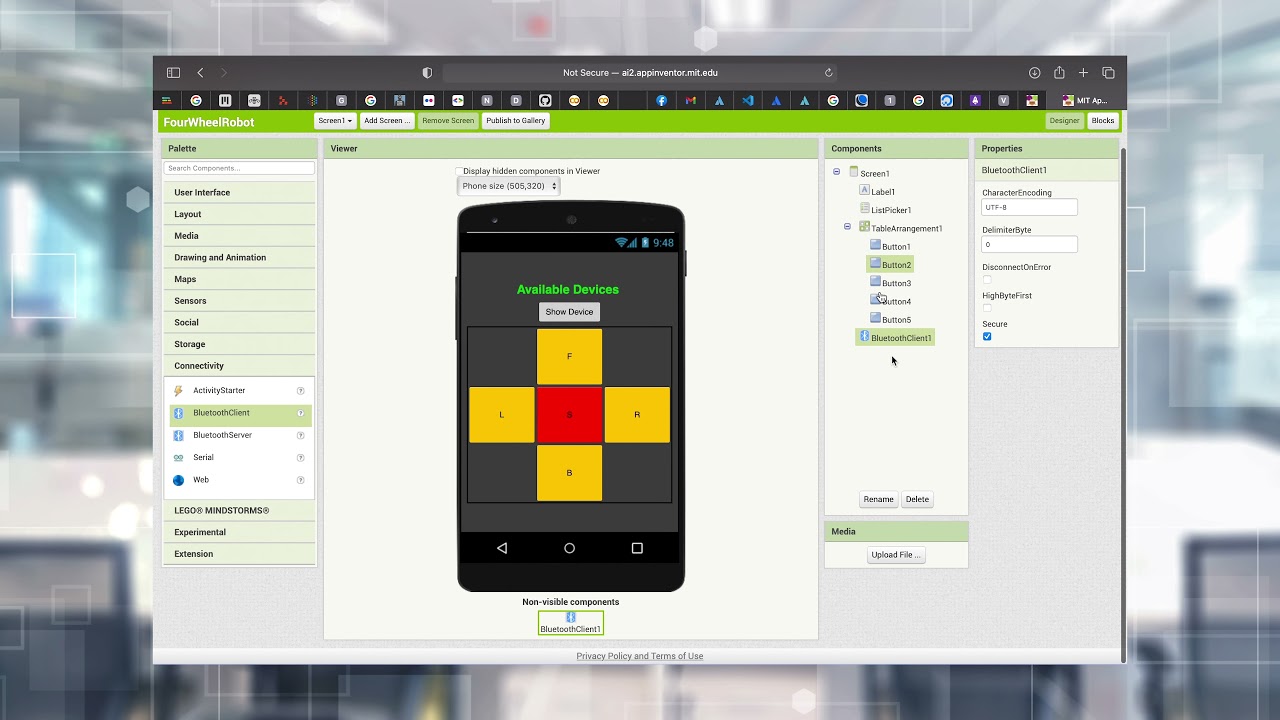Image resolution: width=1280 pixels, height=720 pixels.
Task: Open a new tab with the plus icon
Action: [x=1083, y=73]
